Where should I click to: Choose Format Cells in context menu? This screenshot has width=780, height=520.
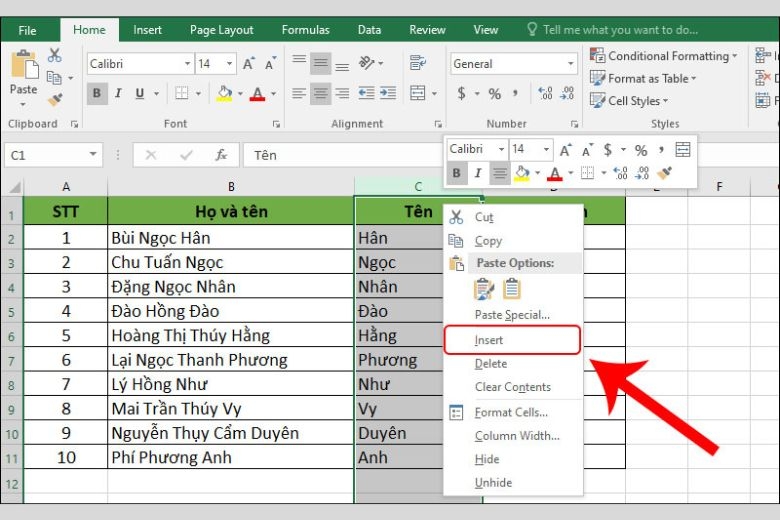pos(512,413)
